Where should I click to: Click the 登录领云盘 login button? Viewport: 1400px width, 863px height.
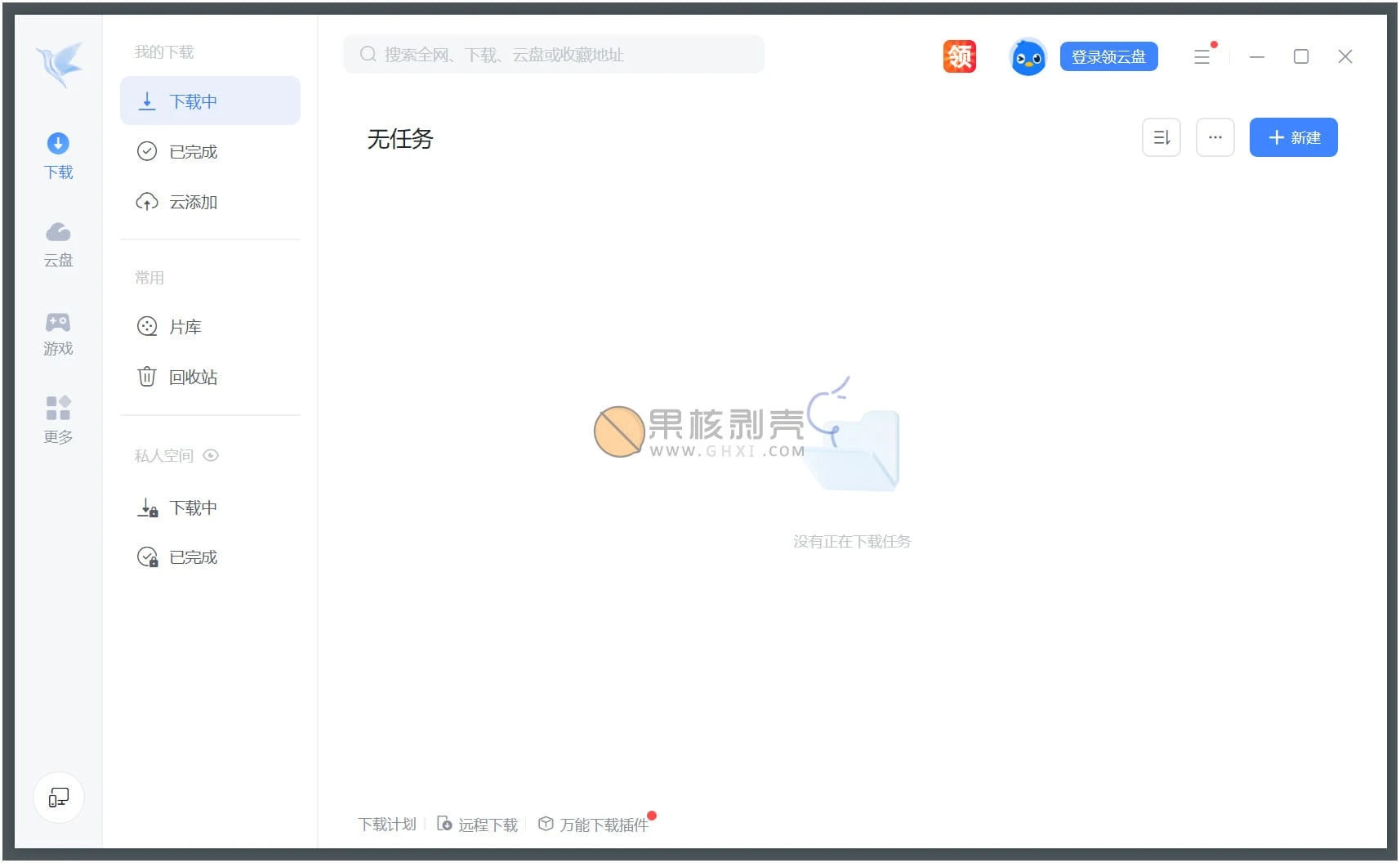(1108, 56)
